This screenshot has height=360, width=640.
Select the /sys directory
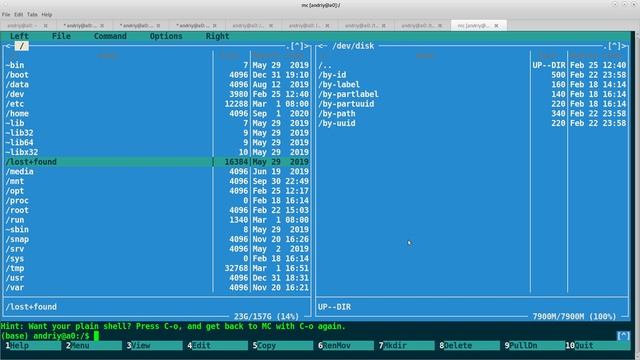point(157,259)
